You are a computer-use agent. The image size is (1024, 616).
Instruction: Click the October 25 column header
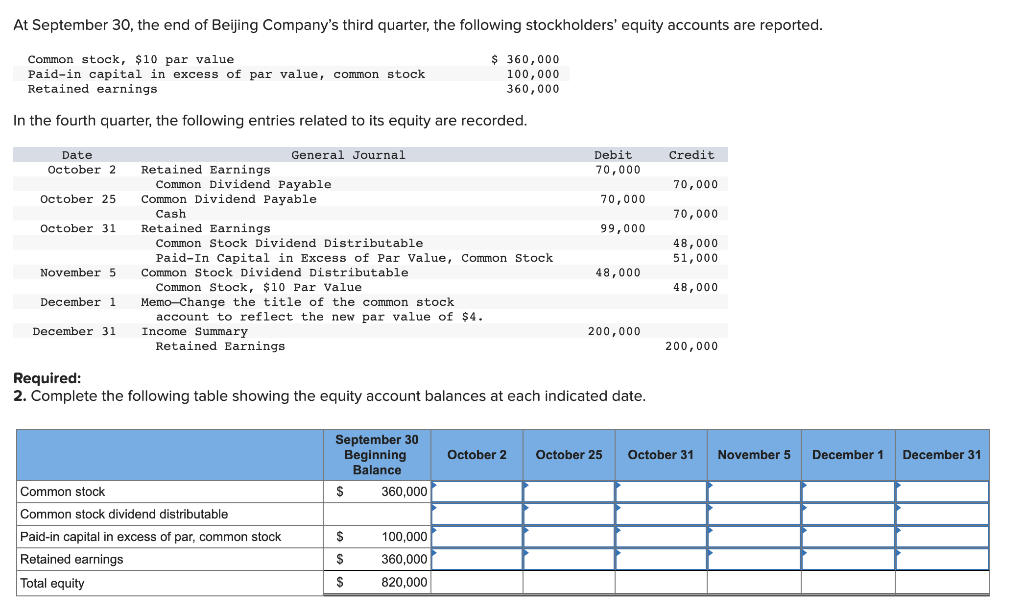tap(569, 455)
